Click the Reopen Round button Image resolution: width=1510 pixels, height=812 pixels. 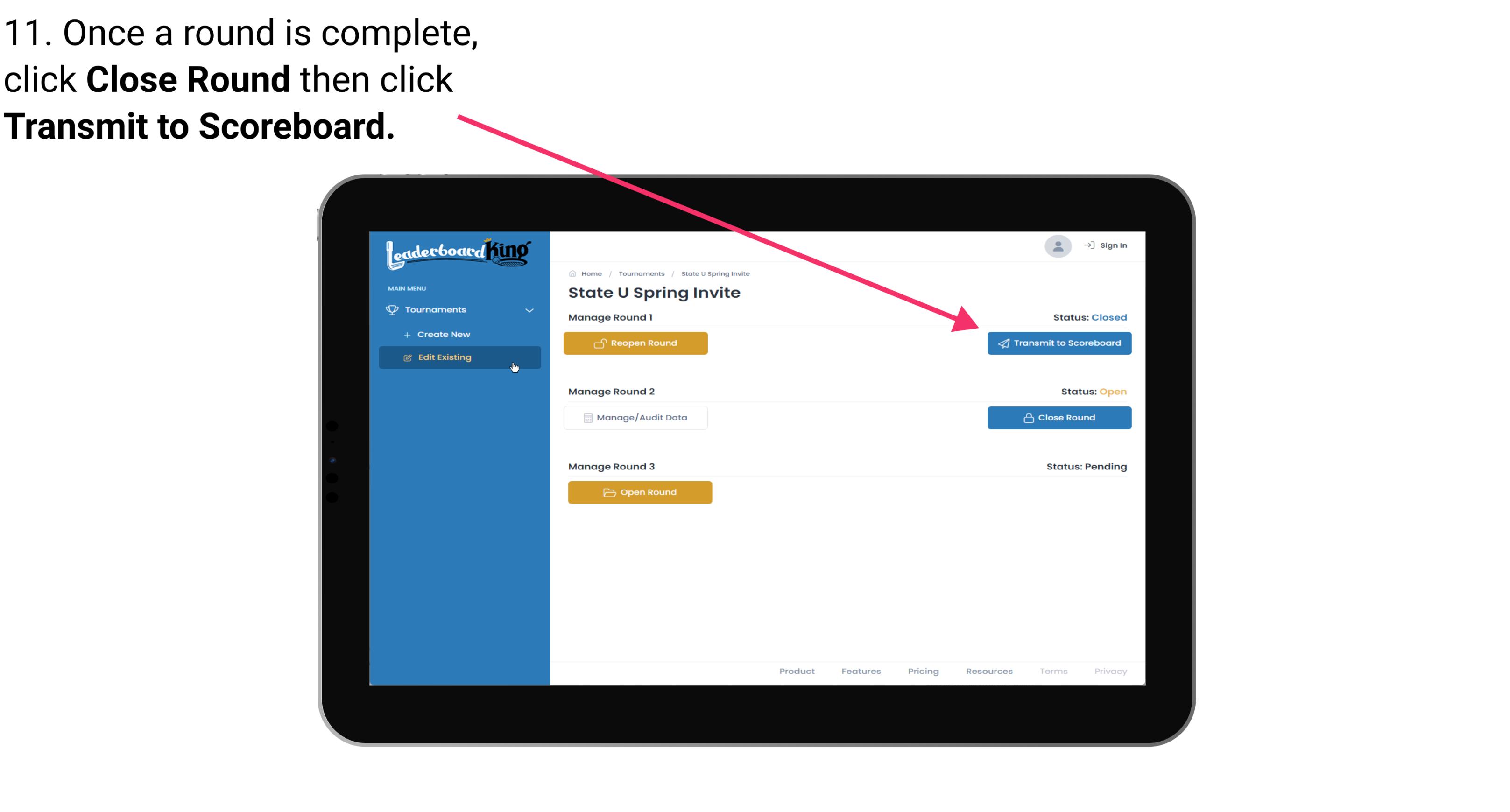tap(637, 343)
